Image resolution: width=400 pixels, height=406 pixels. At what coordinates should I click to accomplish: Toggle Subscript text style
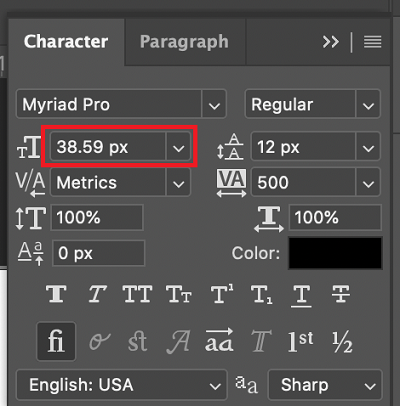point(262,295)
